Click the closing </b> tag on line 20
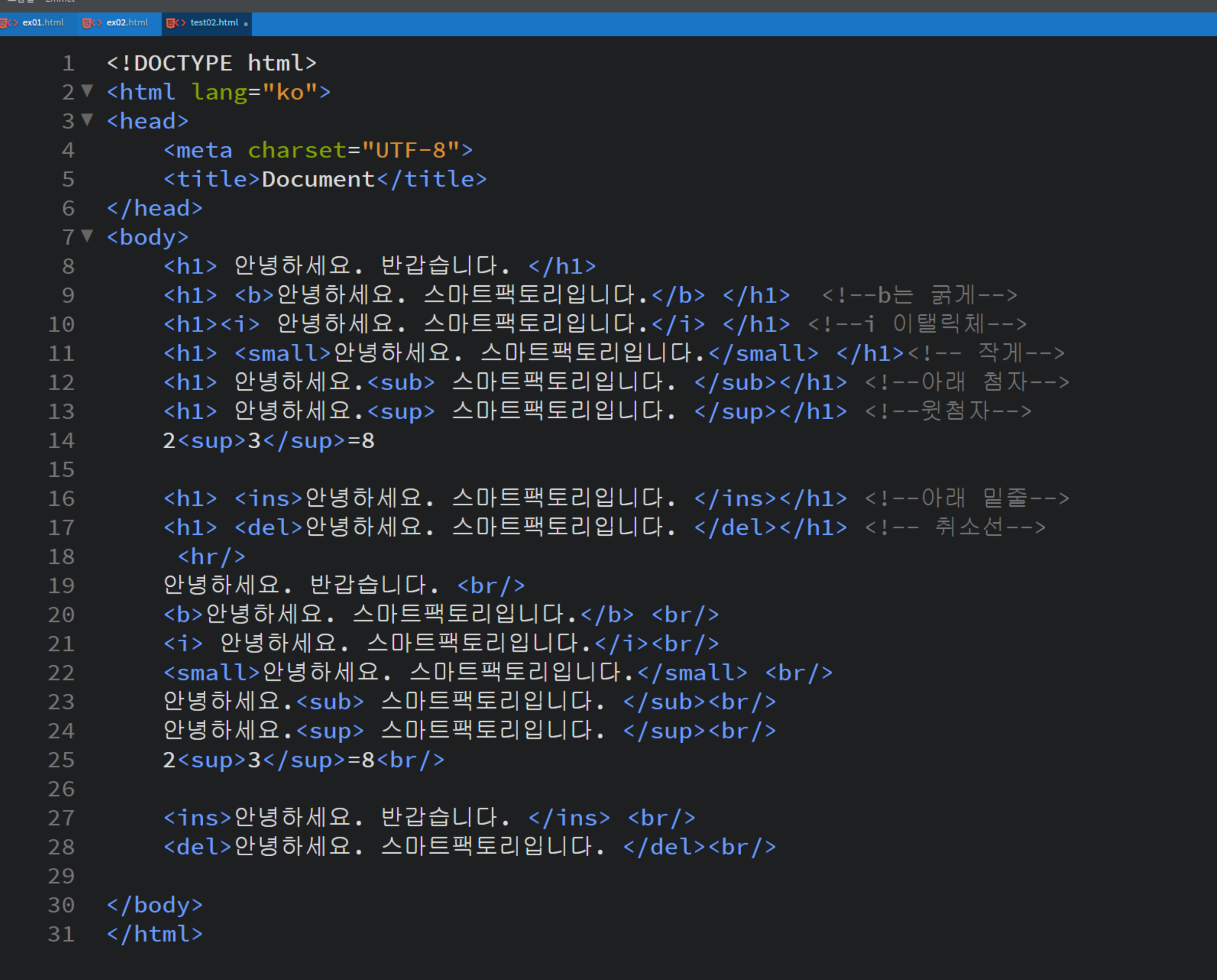 pyautogui.click(x=607, y=615)
